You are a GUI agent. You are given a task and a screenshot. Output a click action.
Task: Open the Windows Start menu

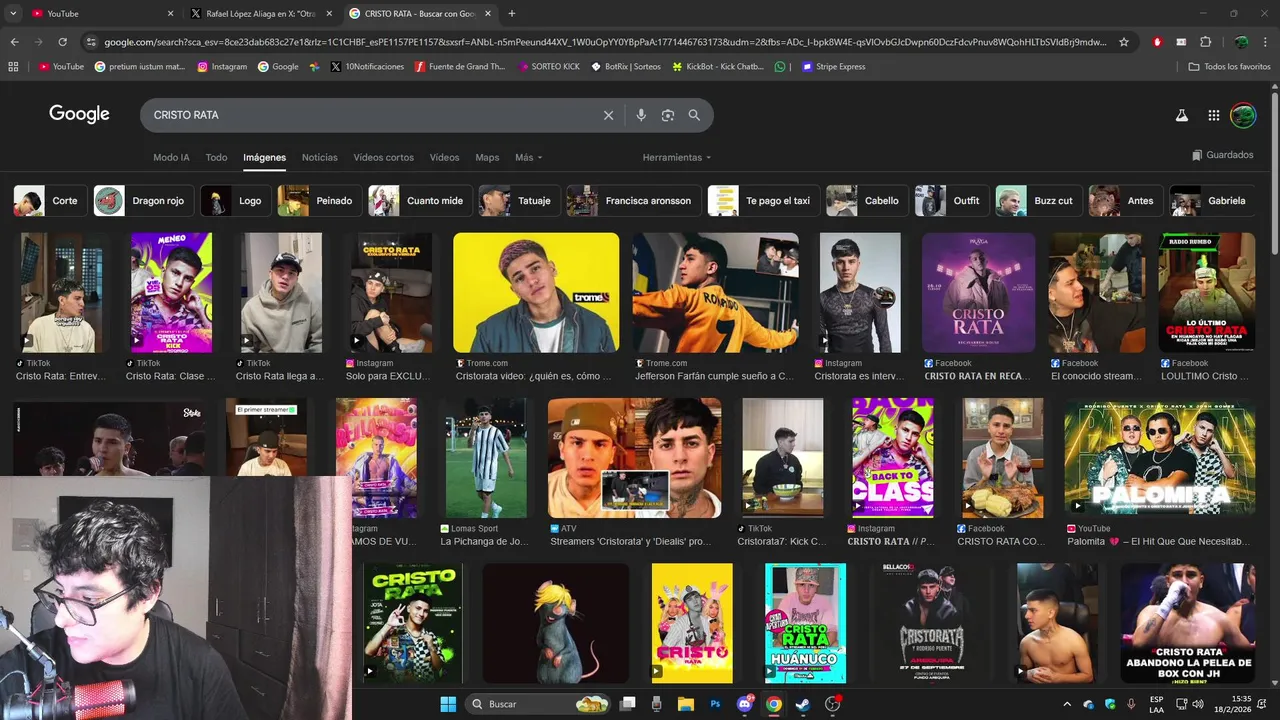448,704
